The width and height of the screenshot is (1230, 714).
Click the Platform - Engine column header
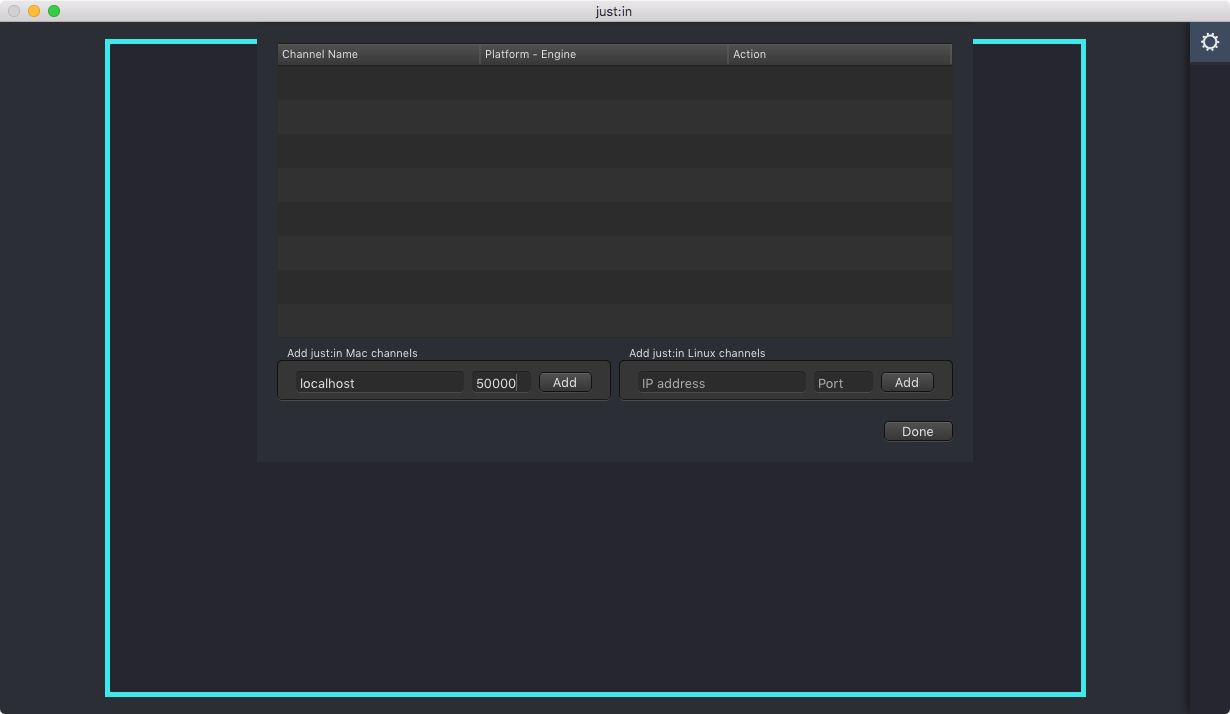pyautogui.click(x=604, y=54)
